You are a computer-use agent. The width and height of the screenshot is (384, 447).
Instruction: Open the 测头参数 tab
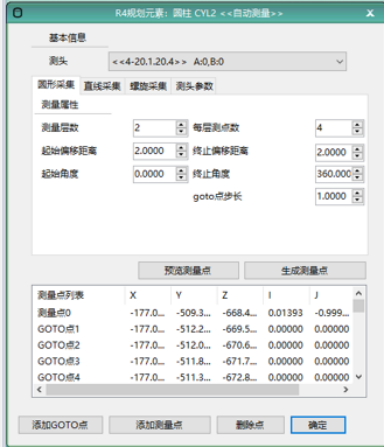(x=194, y=86)
